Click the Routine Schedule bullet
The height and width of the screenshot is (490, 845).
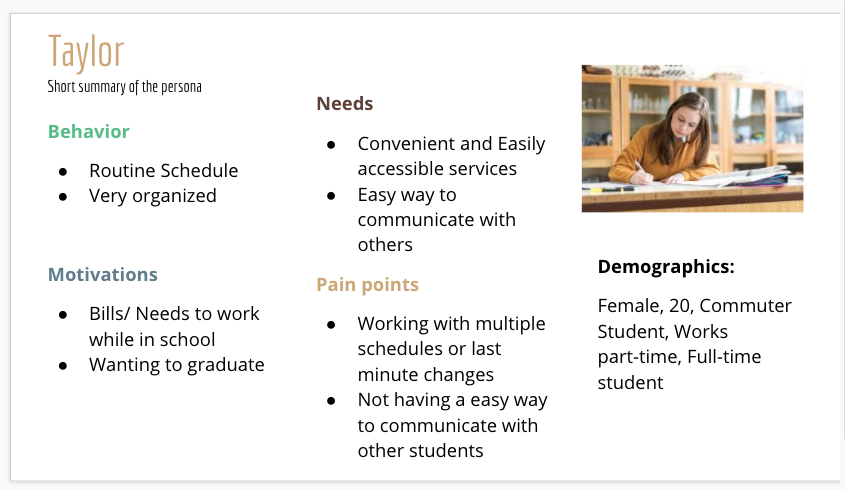pos(163,170)
